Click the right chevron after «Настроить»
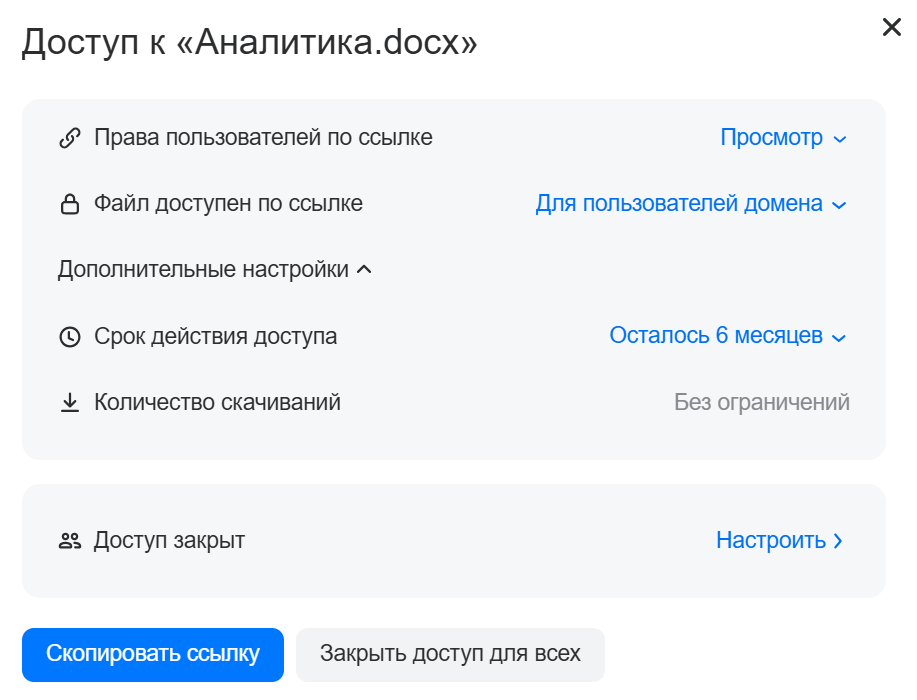This screenshot has width=917, height=700. pos(838,541)
